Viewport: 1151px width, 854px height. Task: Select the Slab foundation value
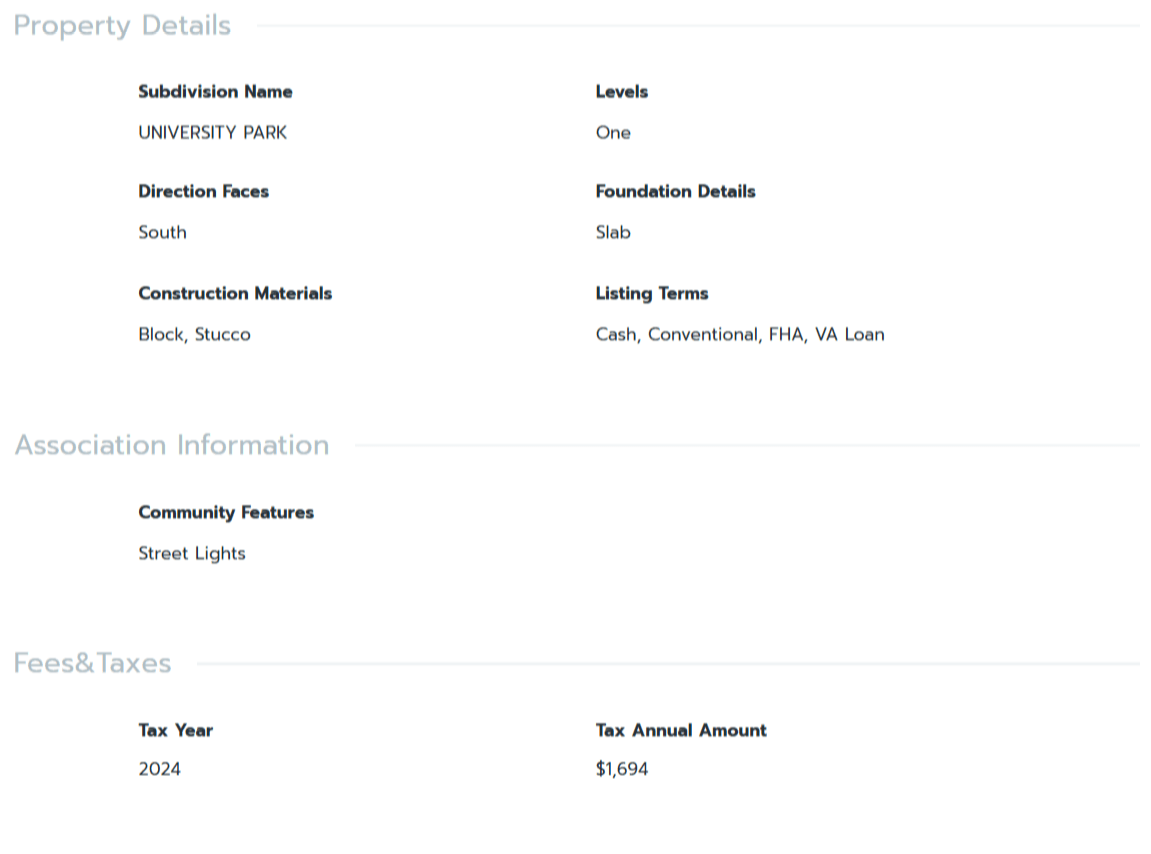pyautogui.click(x=613, y=233)
